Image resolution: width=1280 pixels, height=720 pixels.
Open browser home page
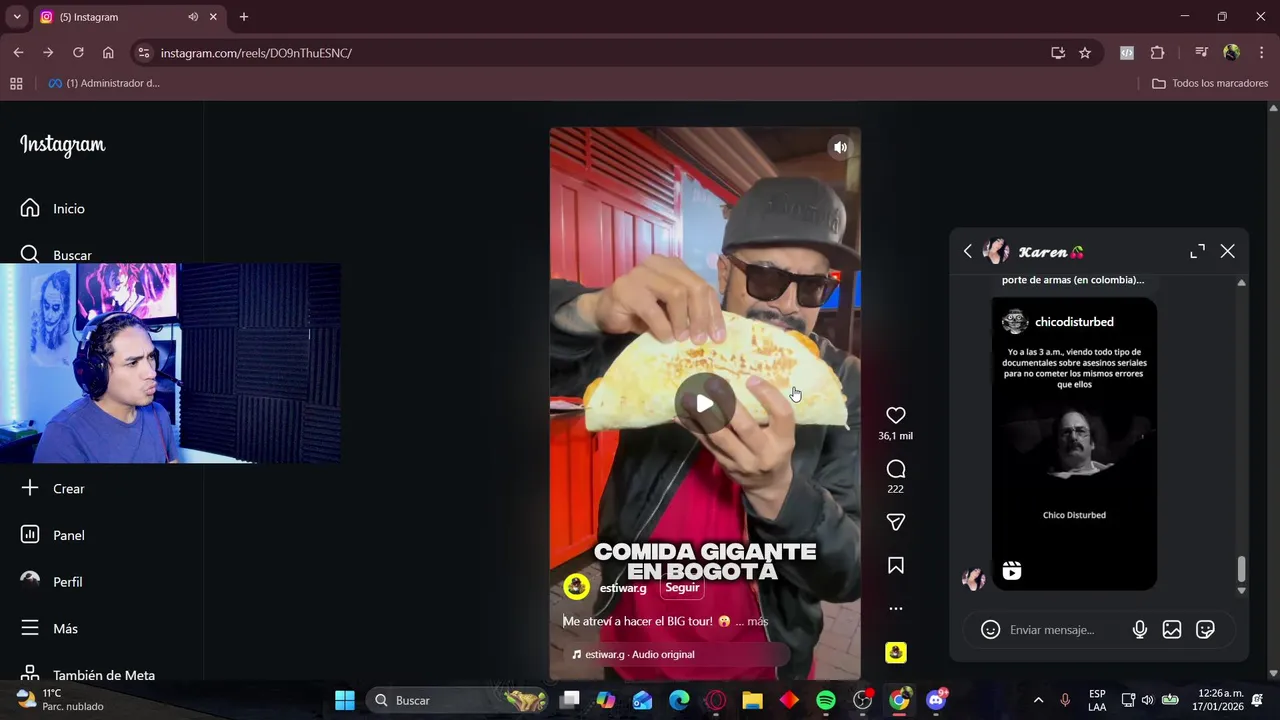pos(108,53)
